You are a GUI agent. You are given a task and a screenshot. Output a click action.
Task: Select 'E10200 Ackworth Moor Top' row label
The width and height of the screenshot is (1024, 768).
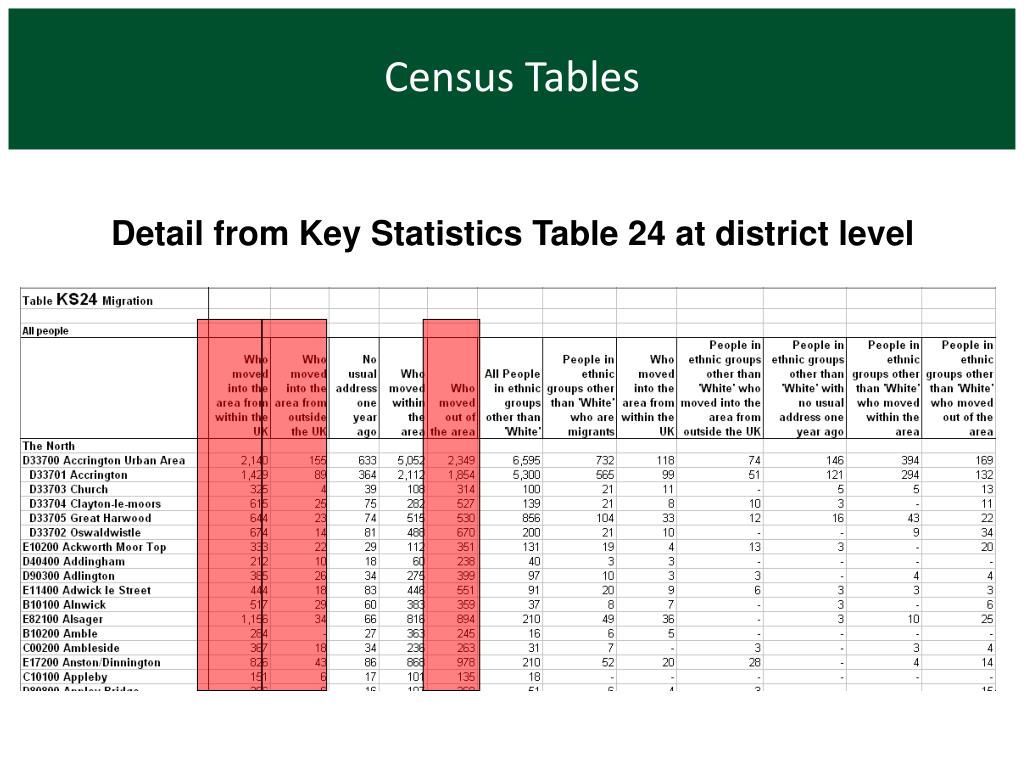point(94,547)
